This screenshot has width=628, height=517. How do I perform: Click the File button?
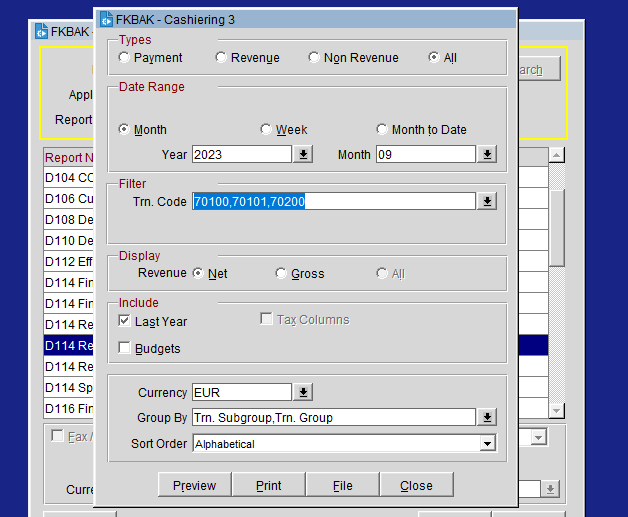click(x=342, y=486)
